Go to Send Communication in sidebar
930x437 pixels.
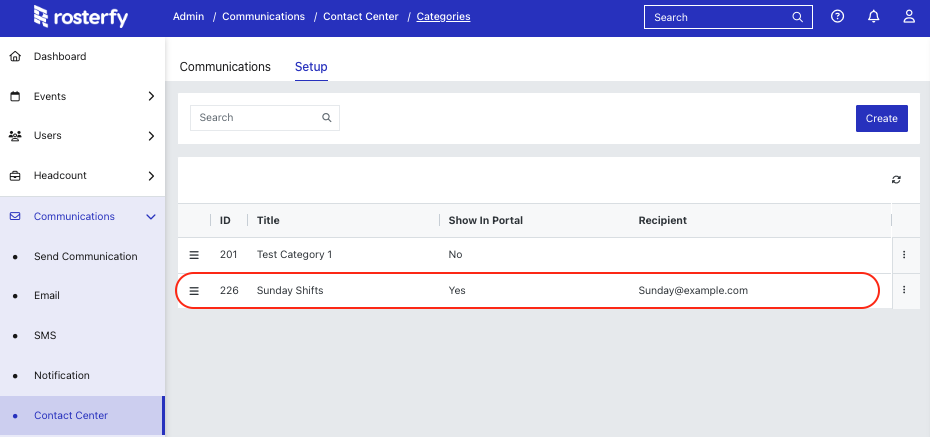(x=85, y=256)
